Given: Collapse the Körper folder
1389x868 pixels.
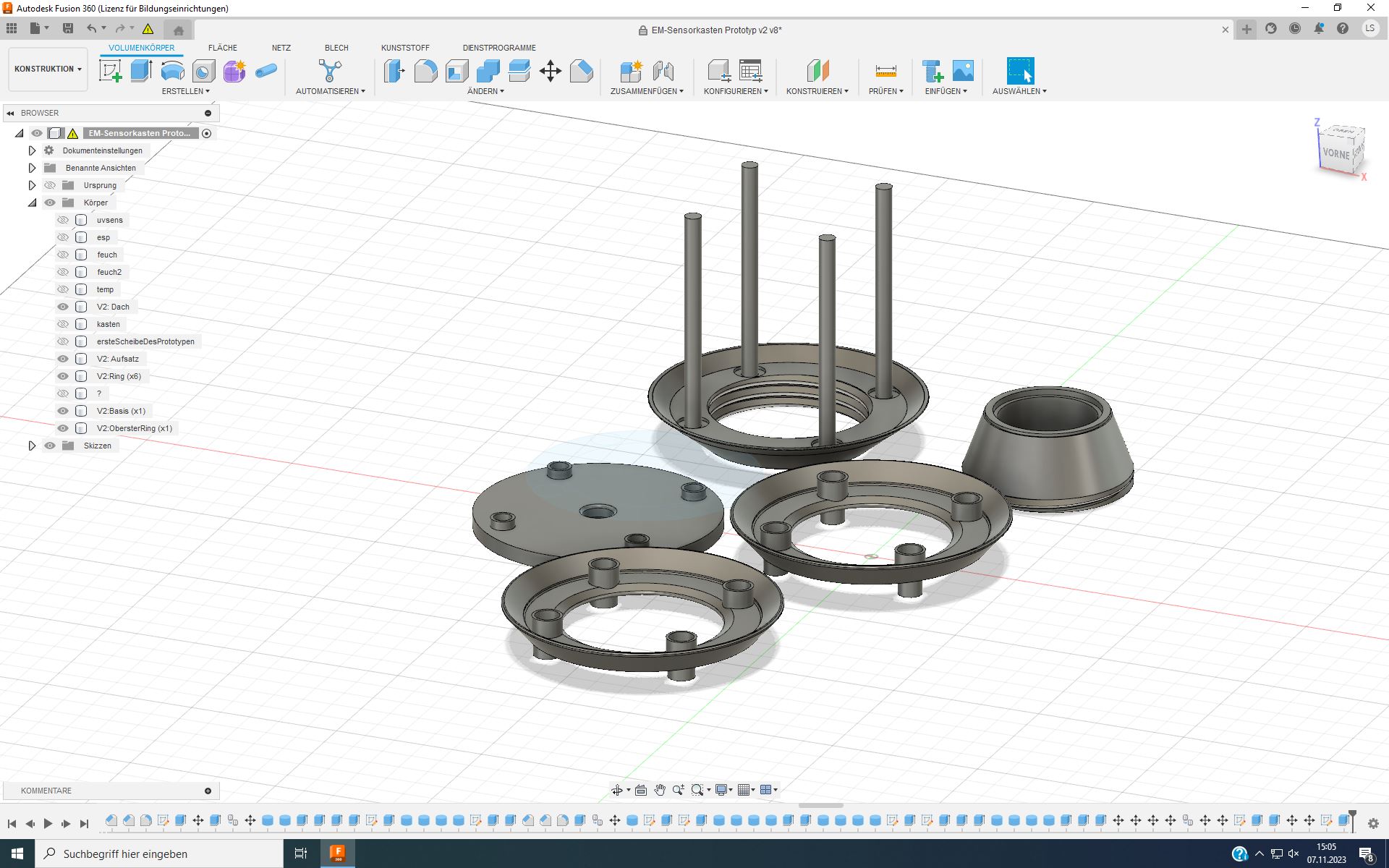Looking at the screenshot, I should coord(32,203).
